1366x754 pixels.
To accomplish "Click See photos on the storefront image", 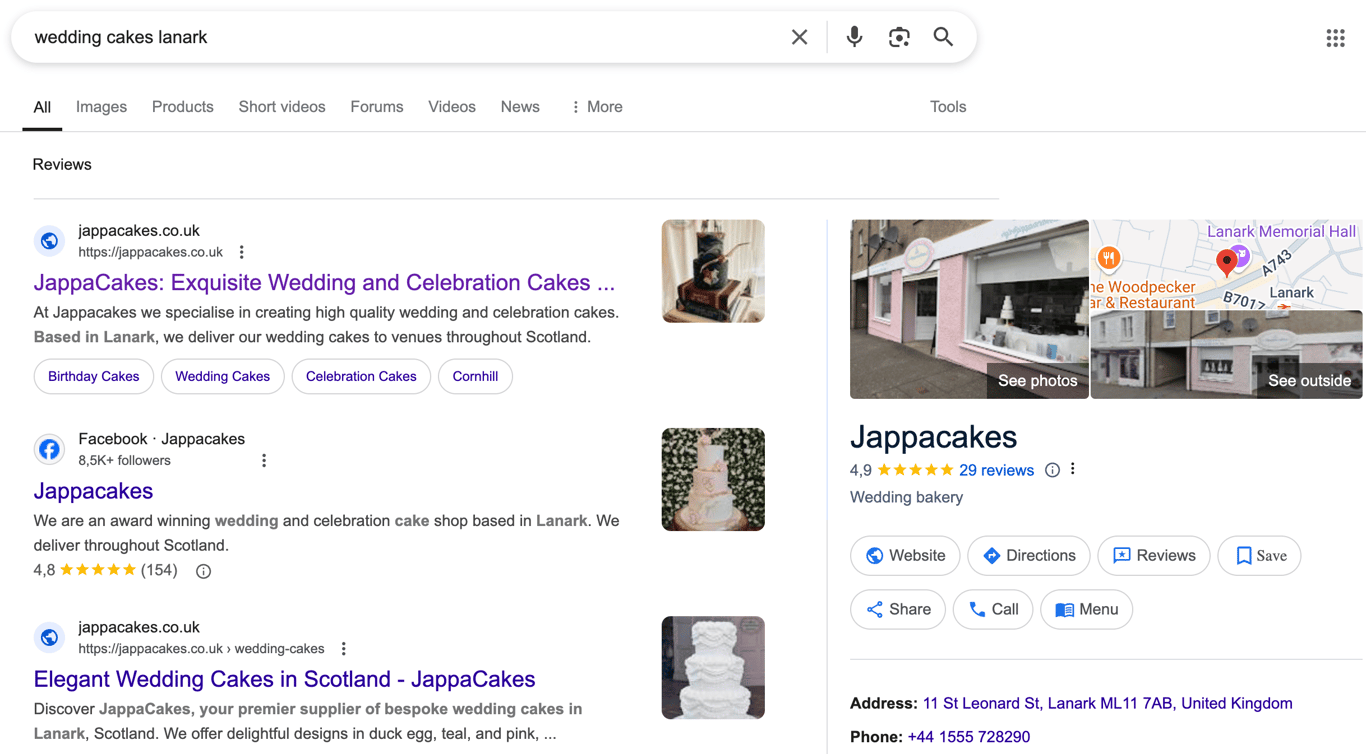I will (1037, 381).
